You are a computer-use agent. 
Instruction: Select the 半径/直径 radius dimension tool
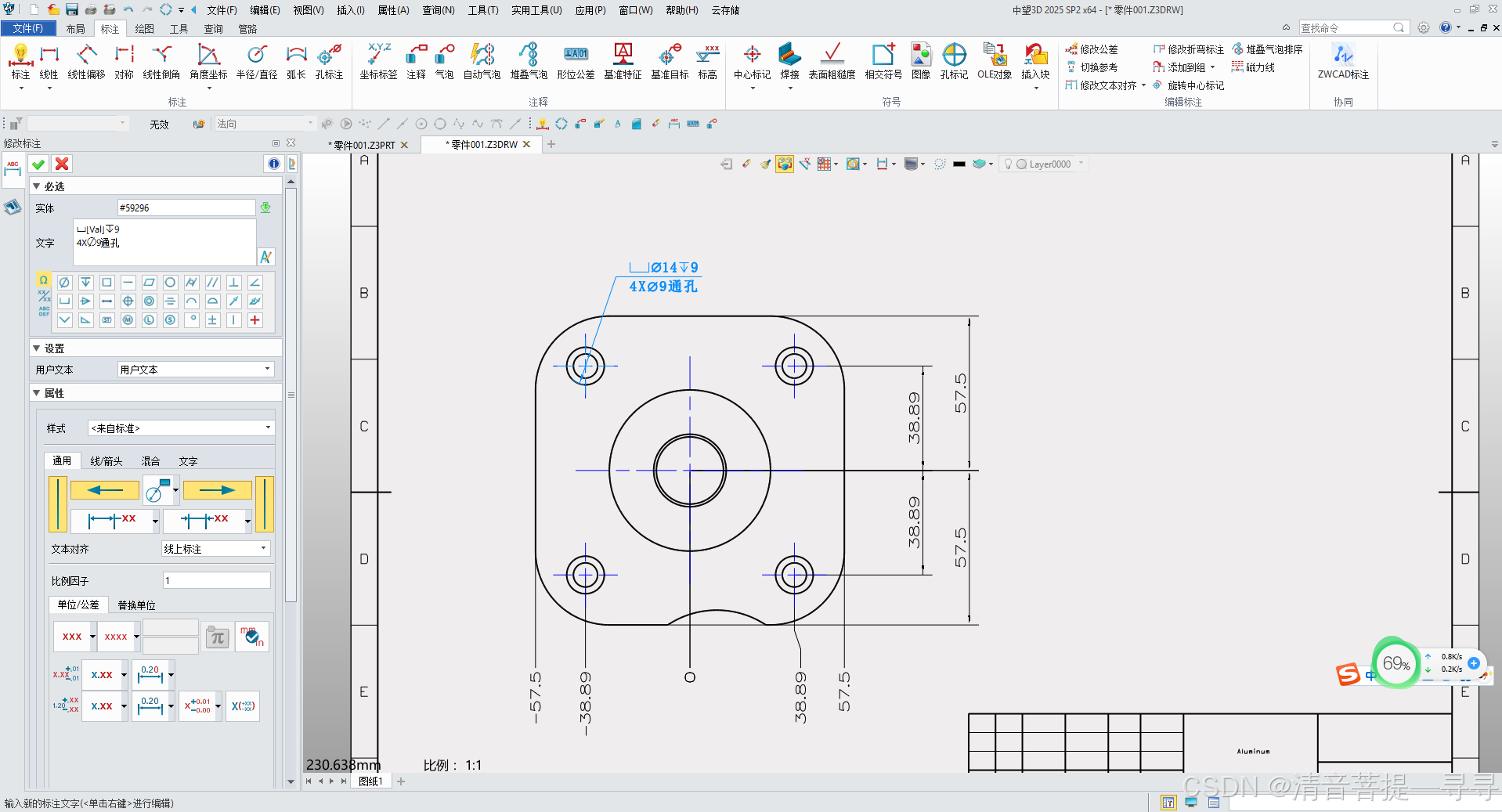tap(257, 62)
